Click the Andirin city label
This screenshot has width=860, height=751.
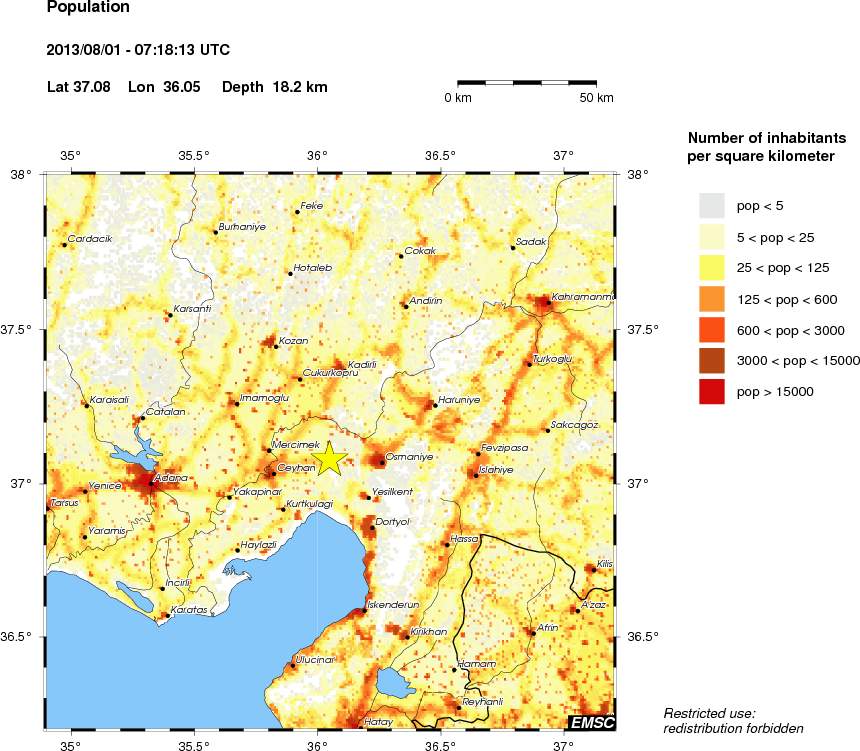tap(426, 301)
